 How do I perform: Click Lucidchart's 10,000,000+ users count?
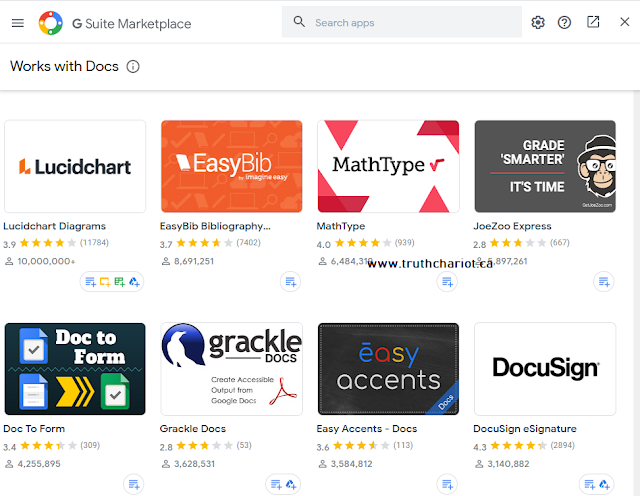point(40,261)
